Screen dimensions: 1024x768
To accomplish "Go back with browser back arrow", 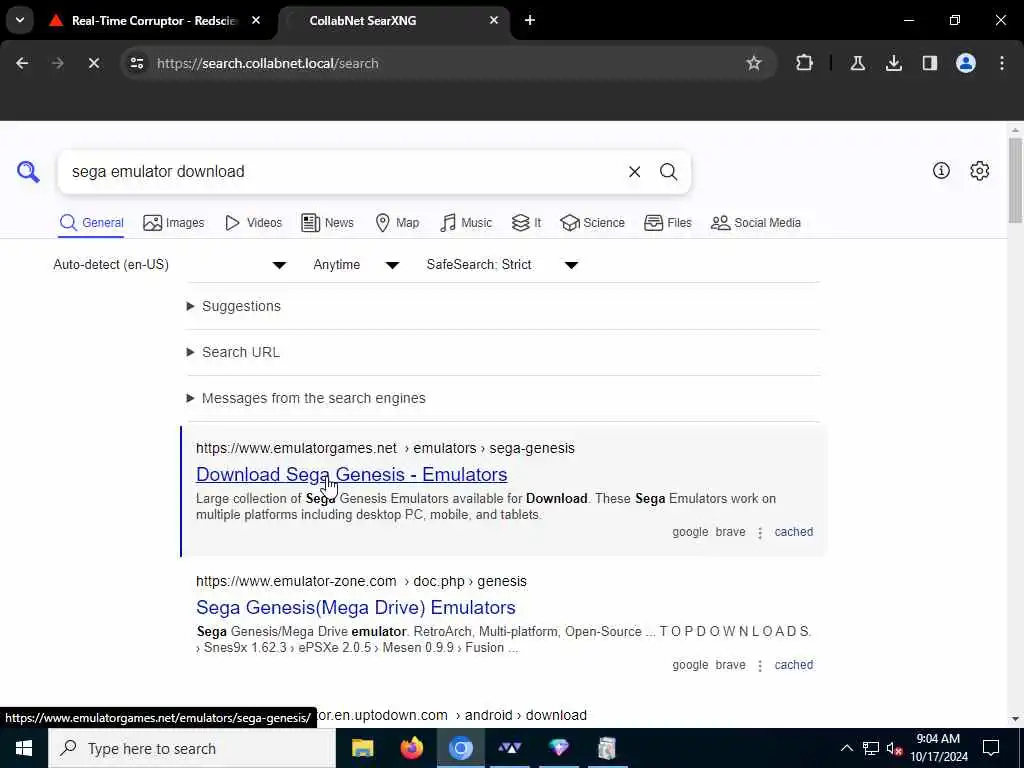I will 22,63.
